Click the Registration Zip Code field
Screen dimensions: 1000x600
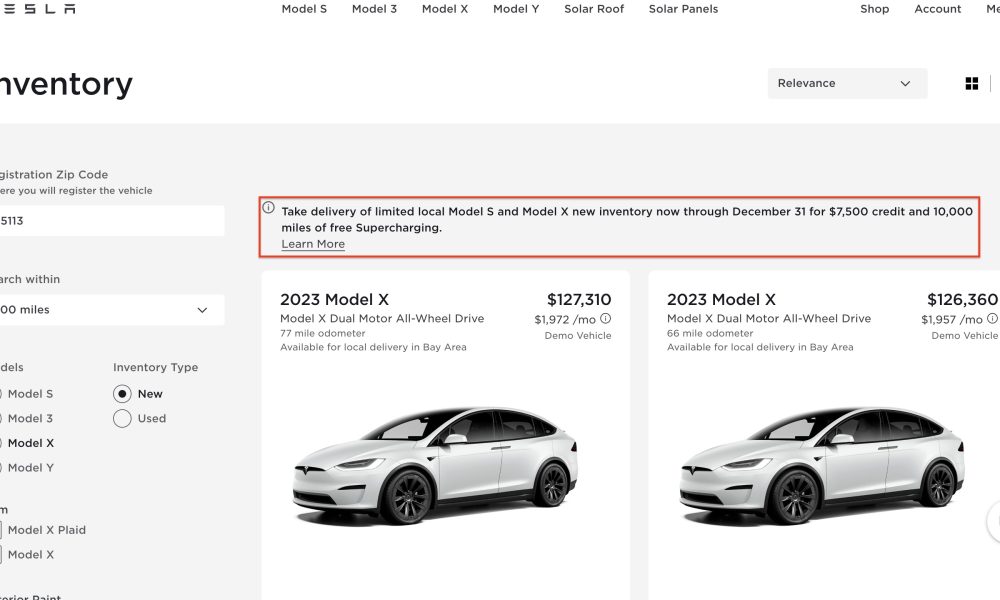(112, 221)
